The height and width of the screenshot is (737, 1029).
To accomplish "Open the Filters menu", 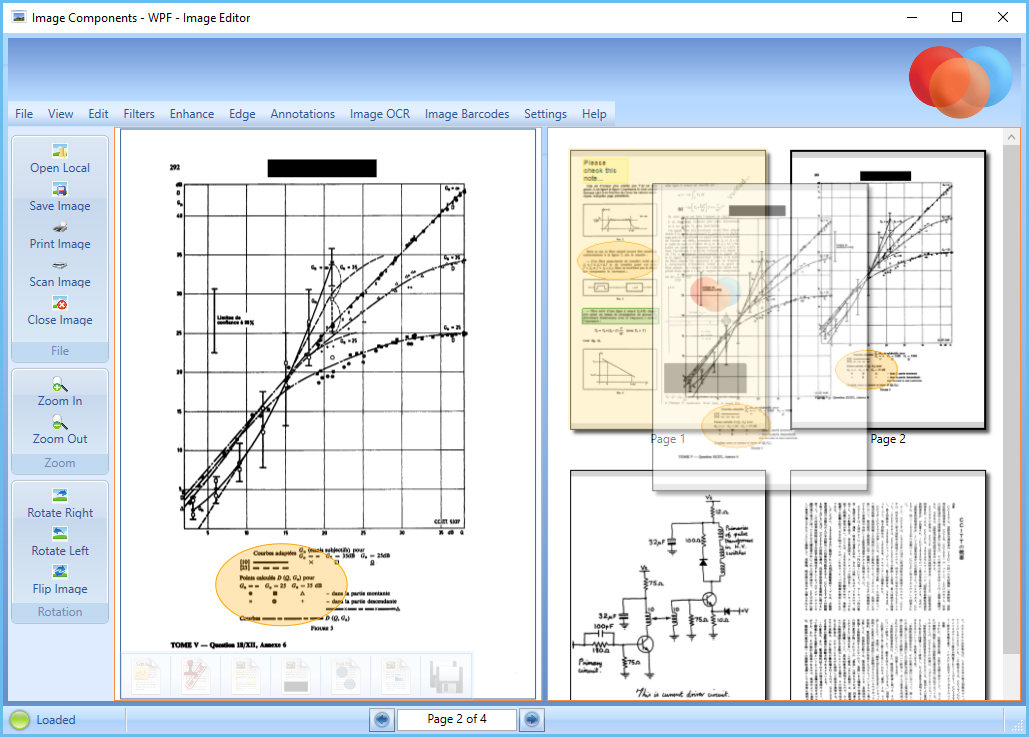I will [139, 114].
